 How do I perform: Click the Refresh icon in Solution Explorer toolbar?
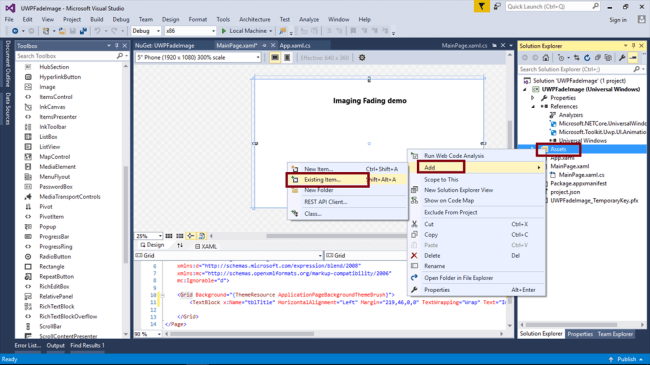[587, 58]
